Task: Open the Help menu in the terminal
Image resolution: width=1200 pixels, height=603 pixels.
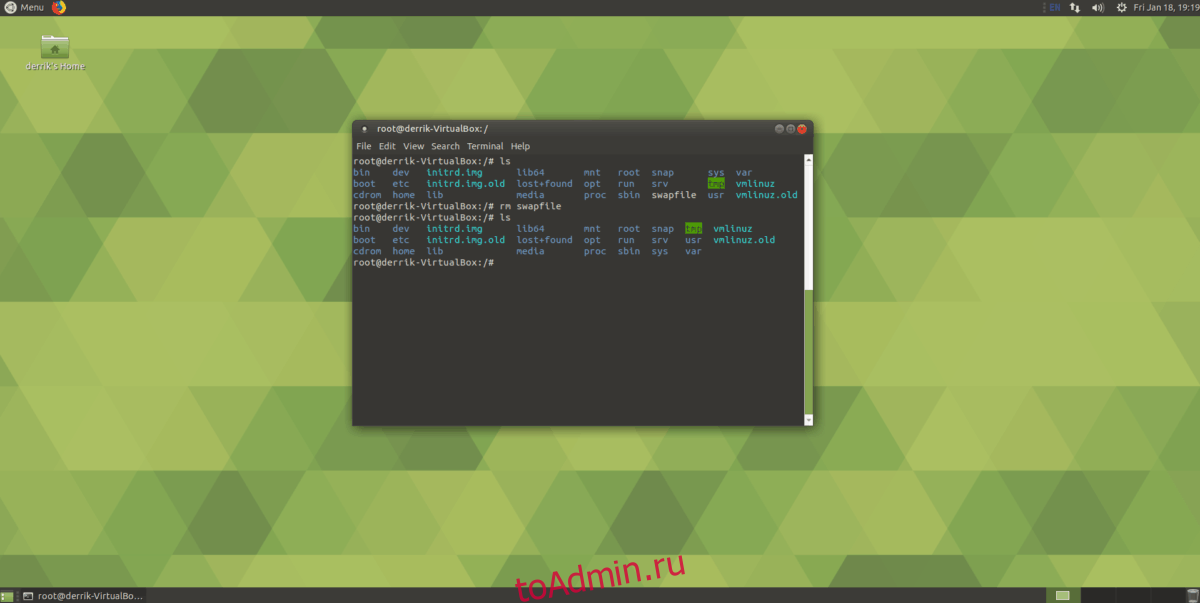Action: click(520, 146)
